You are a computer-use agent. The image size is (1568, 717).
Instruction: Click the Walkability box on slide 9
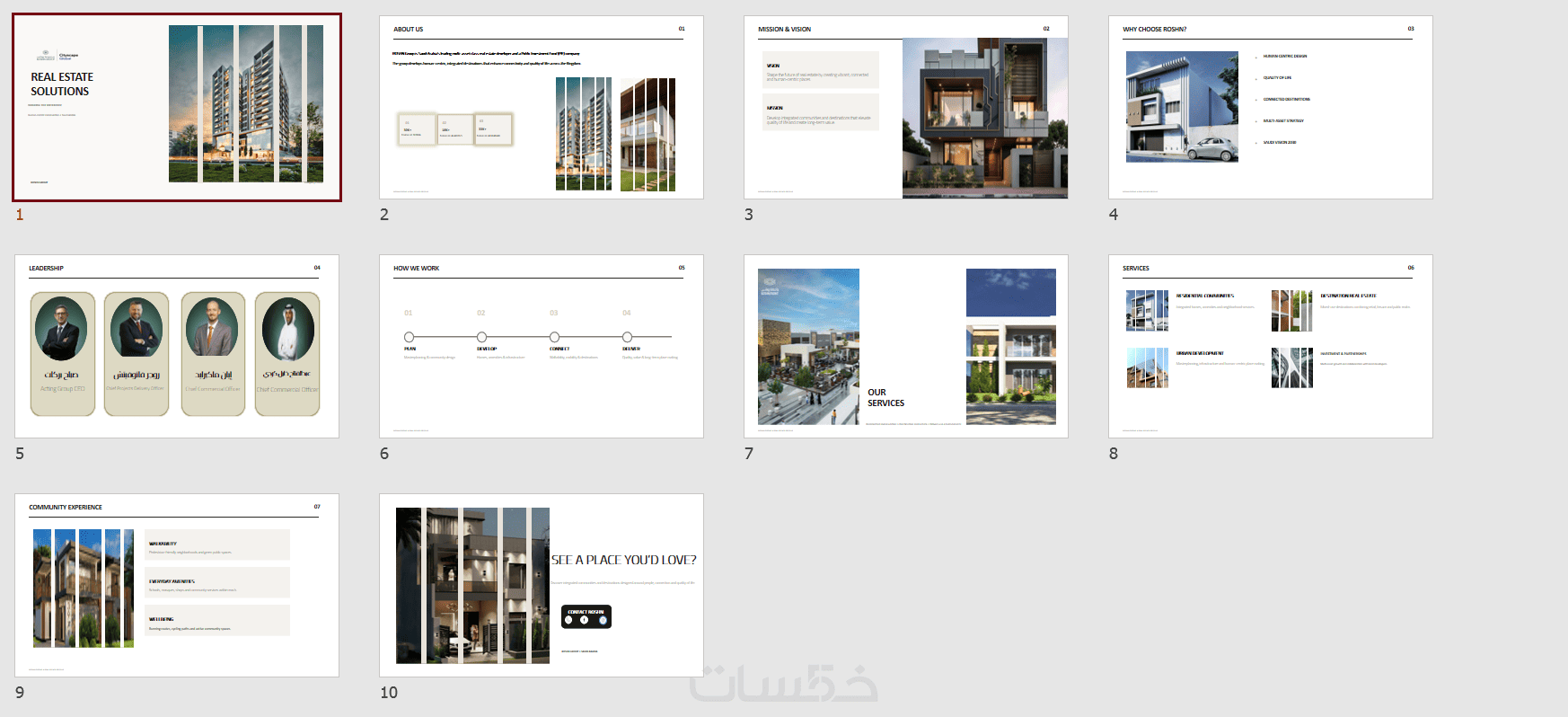(x=217, y=544)
